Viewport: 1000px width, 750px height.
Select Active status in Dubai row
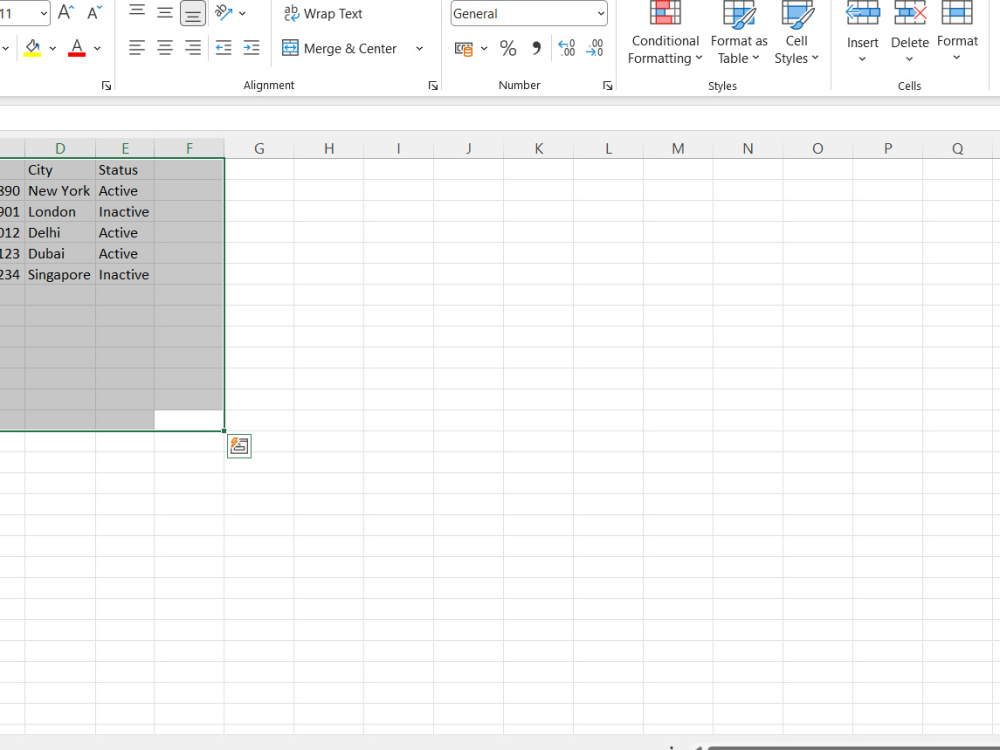click(x=125, y=254)
